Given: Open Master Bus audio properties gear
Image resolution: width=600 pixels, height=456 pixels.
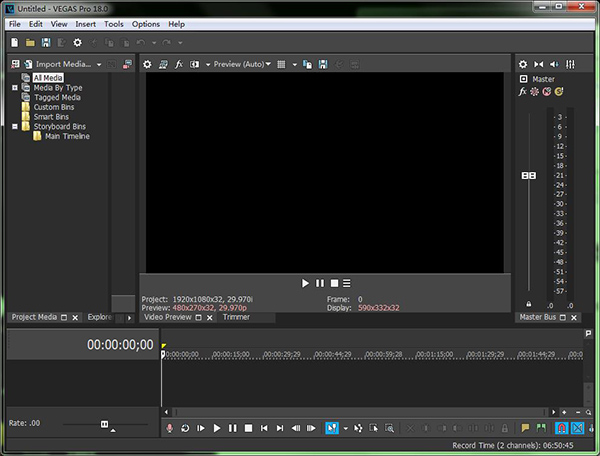Looking at the screenshot, I should coord(523,64).
